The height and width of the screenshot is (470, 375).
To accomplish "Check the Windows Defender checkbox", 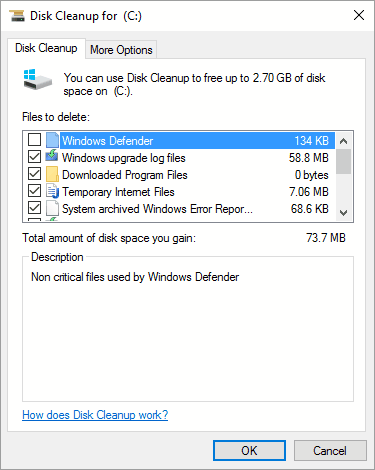I will (35, 140).
